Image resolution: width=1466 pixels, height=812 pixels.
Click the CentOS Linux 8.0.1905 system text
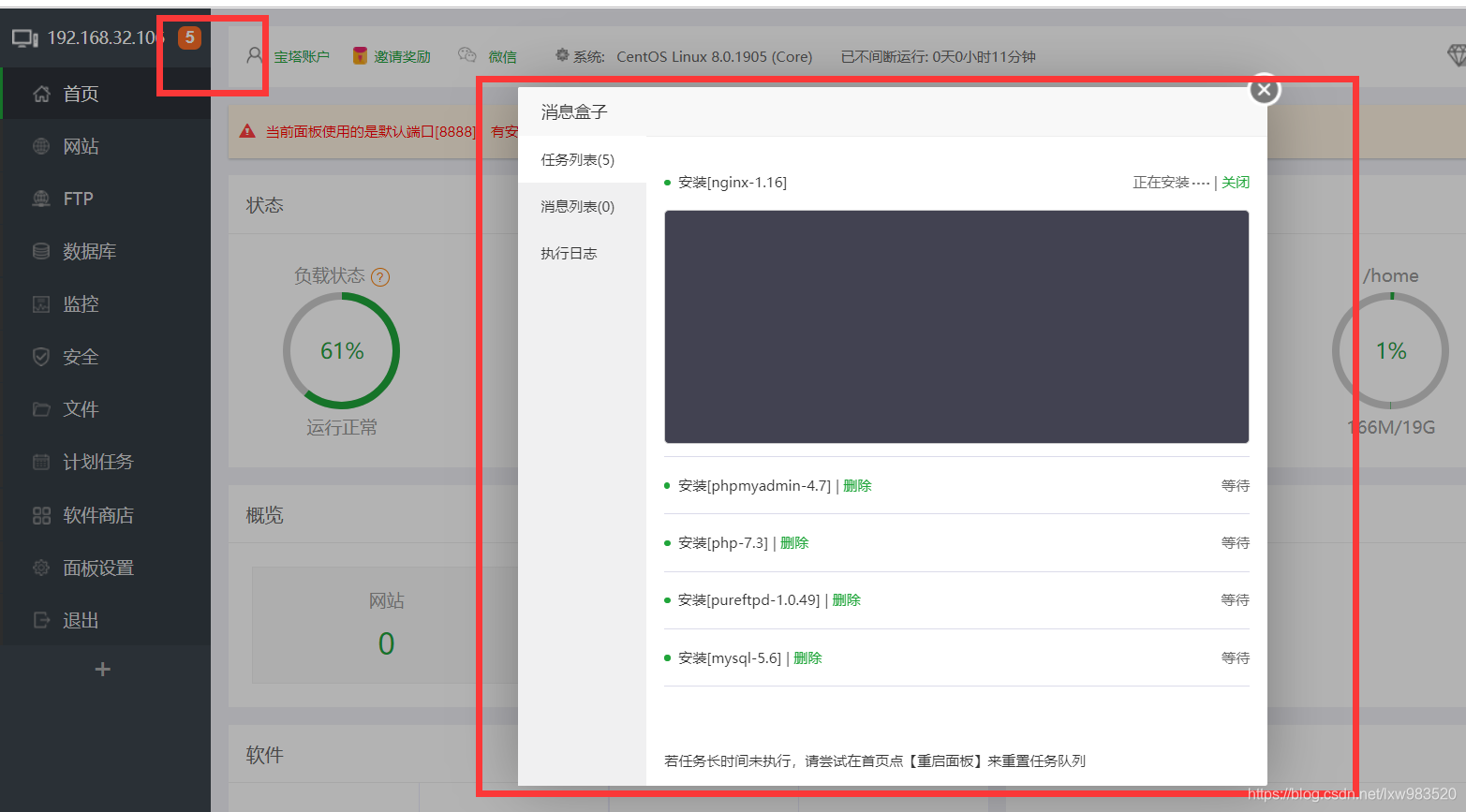pos(714,56)
